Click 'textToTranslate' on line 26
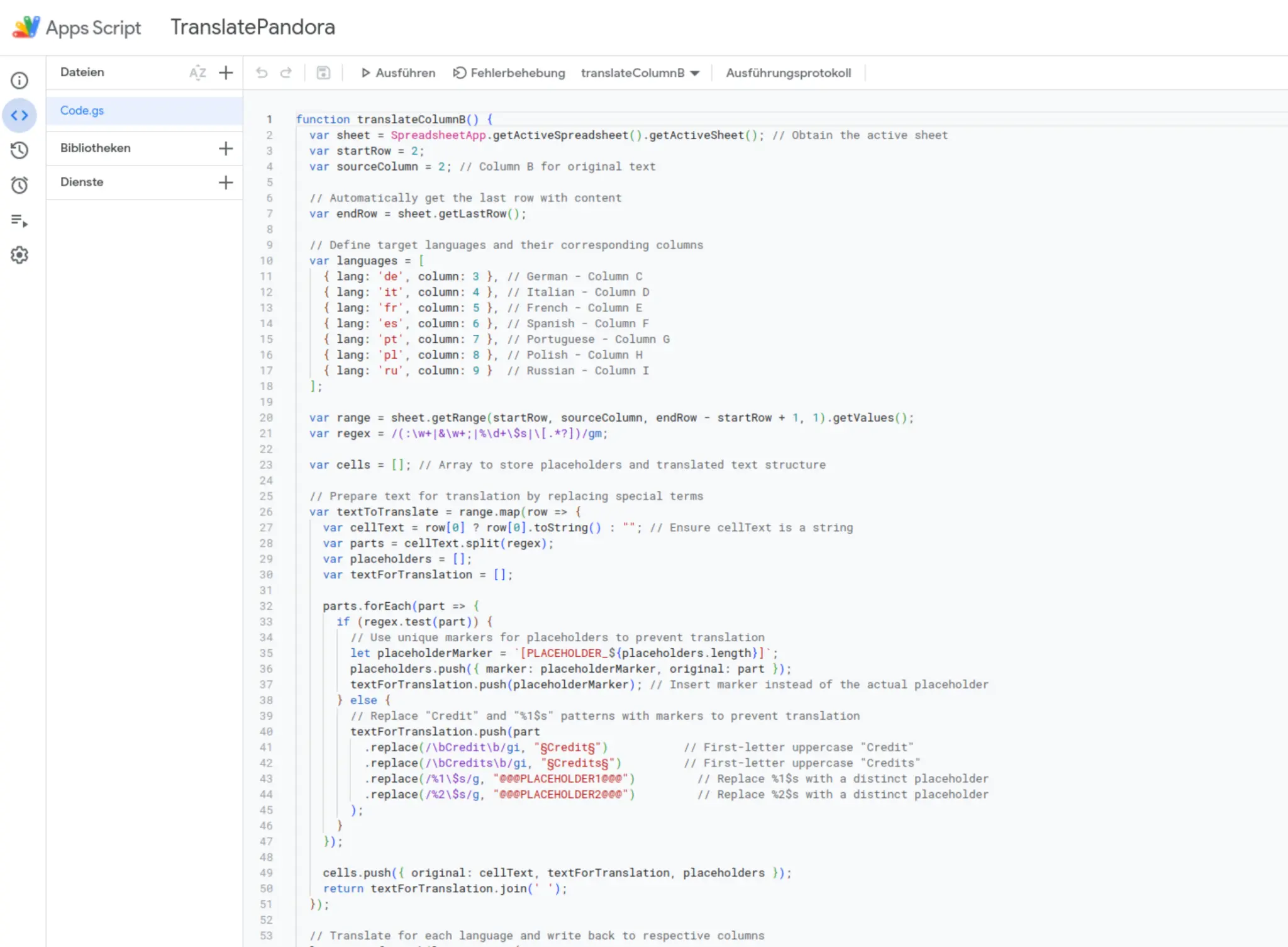This screenshot has width=1288, height=947. pos(387,512)
